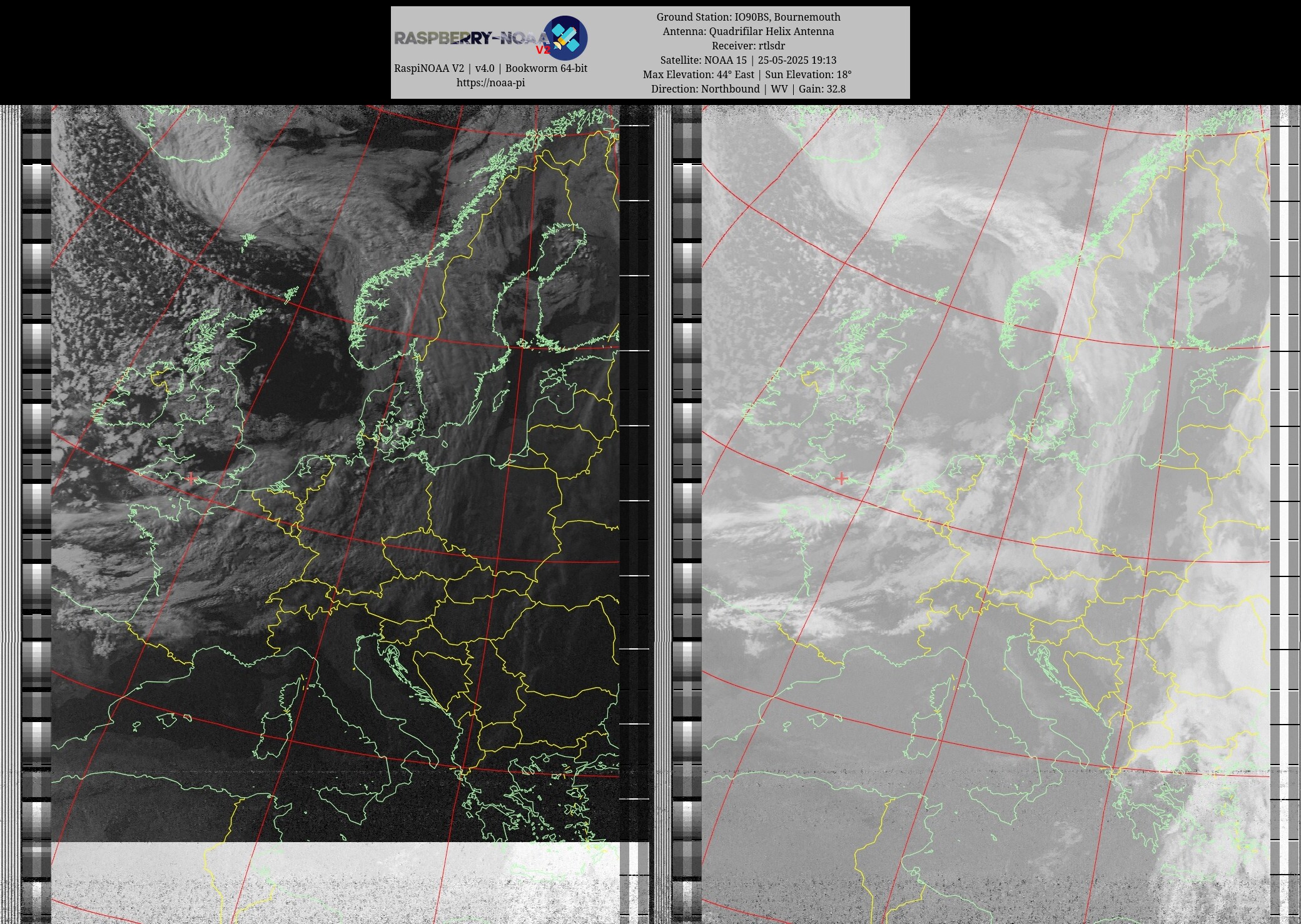Click 'Antenna: Quadrifilar Helix Antenna' text
Screen dimensions: 1301x924
pos(748,31)
